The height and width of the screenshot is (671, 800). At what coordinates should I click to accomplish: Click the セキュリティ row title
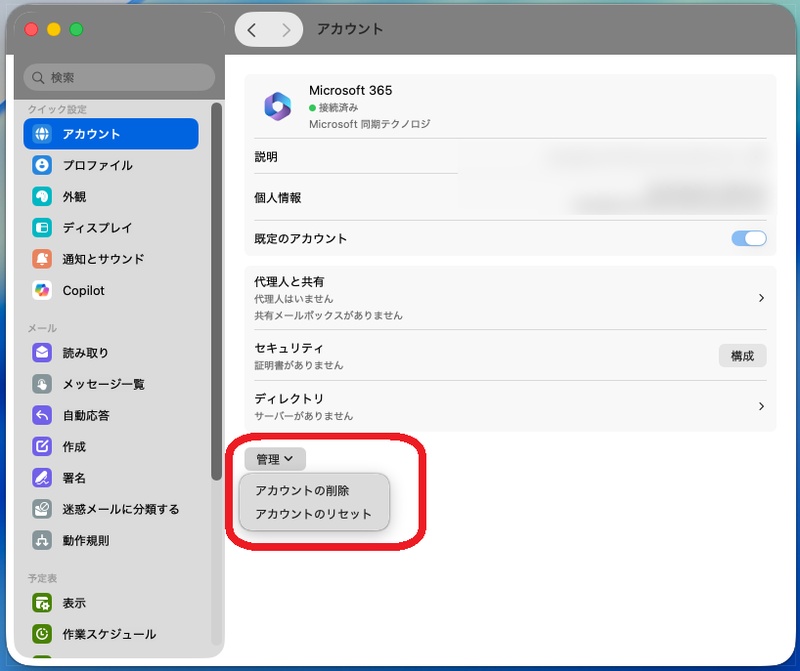click(x=289, y=348)
